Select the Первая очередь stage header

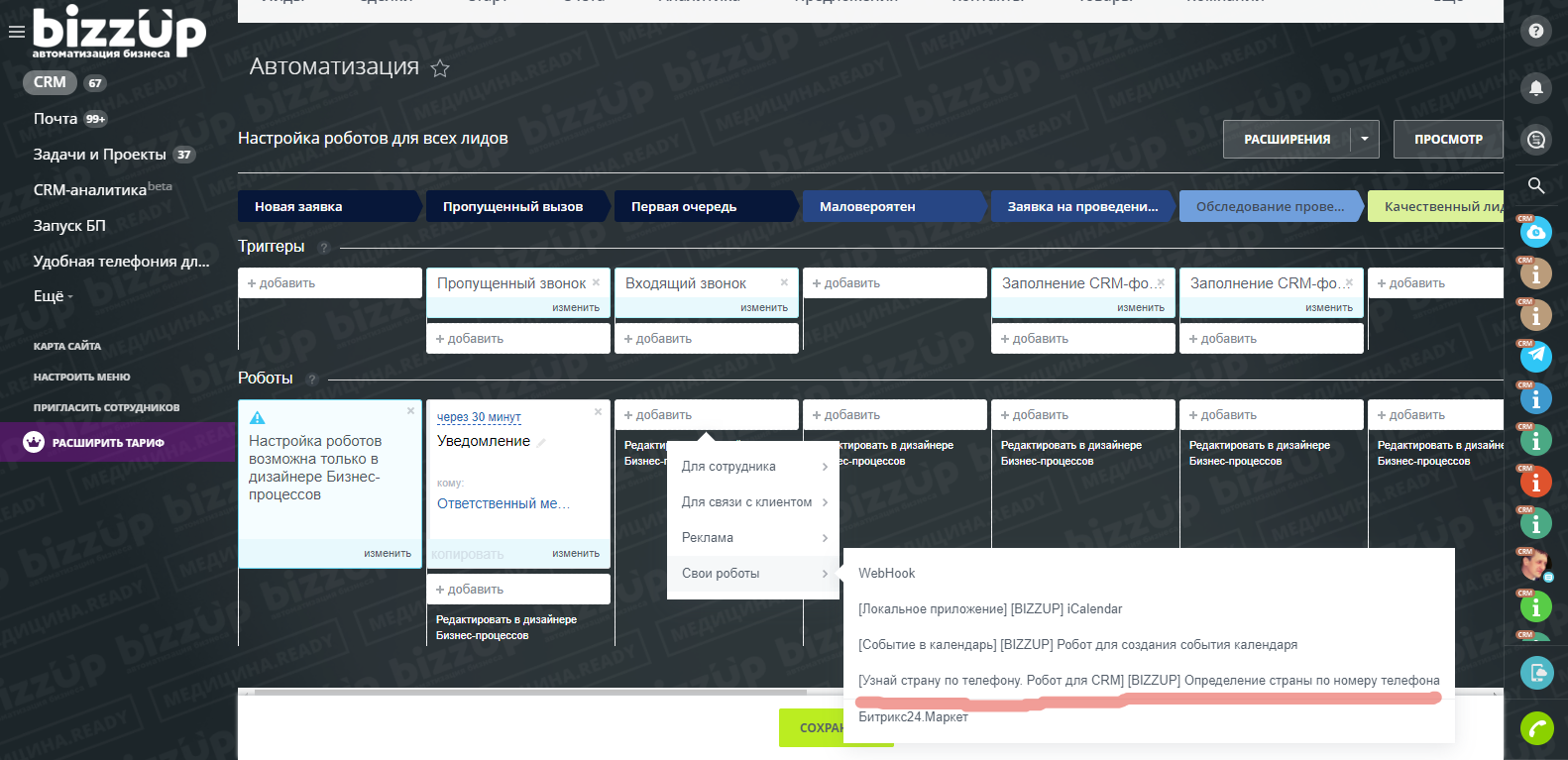pos(706,206)
